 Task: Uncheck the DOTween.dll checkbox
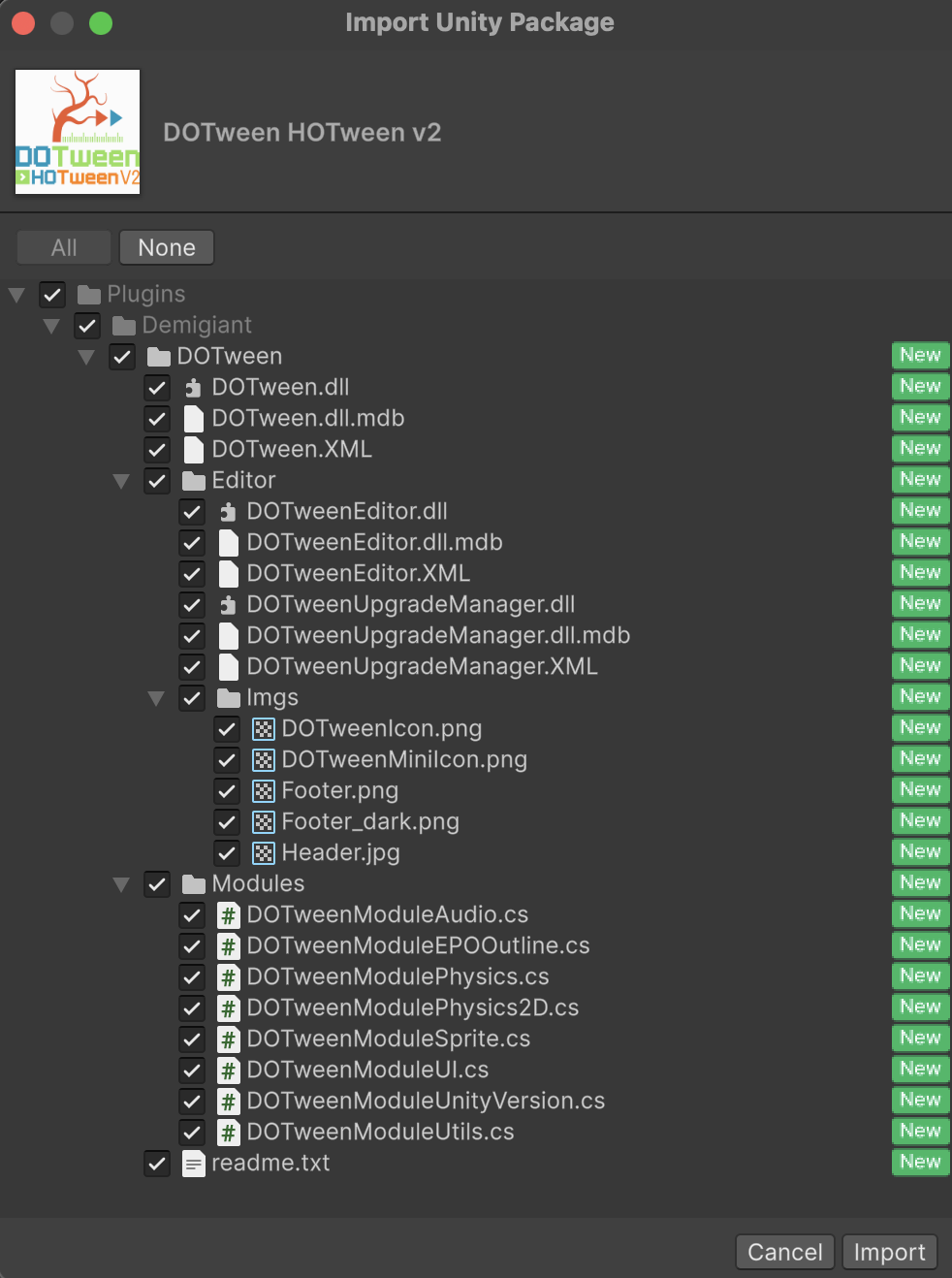tap(157, 387)
